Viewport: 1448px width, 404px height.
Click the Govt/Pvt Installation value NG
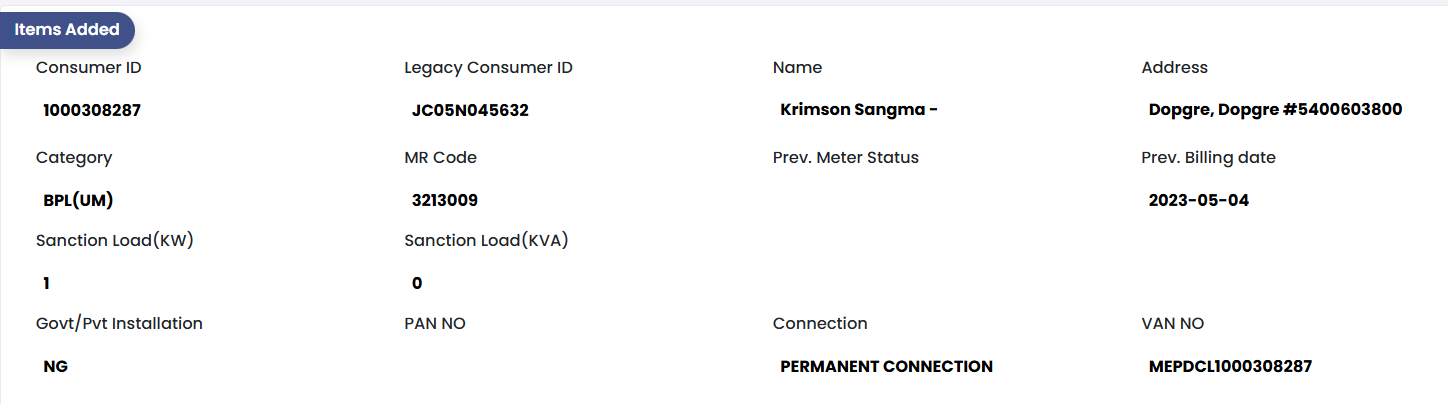tap(56, 367)
